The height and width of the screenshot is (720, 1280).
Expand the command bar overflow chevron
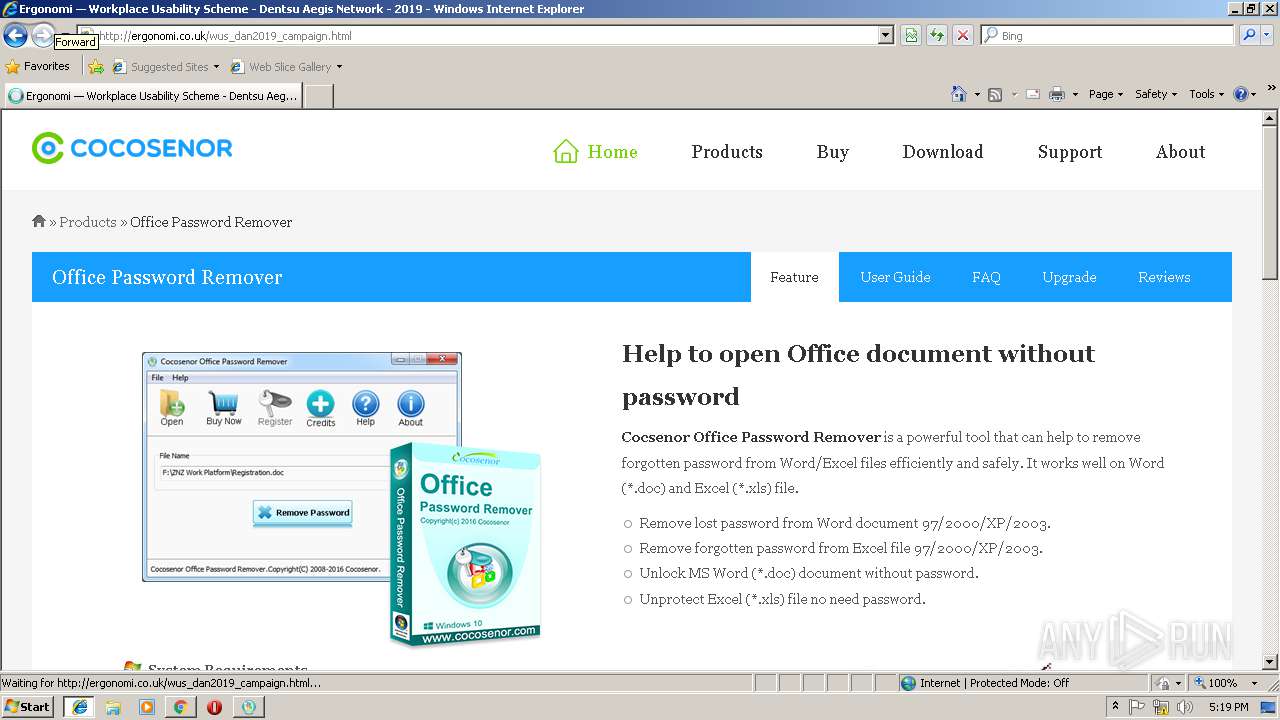(1272, 88)
